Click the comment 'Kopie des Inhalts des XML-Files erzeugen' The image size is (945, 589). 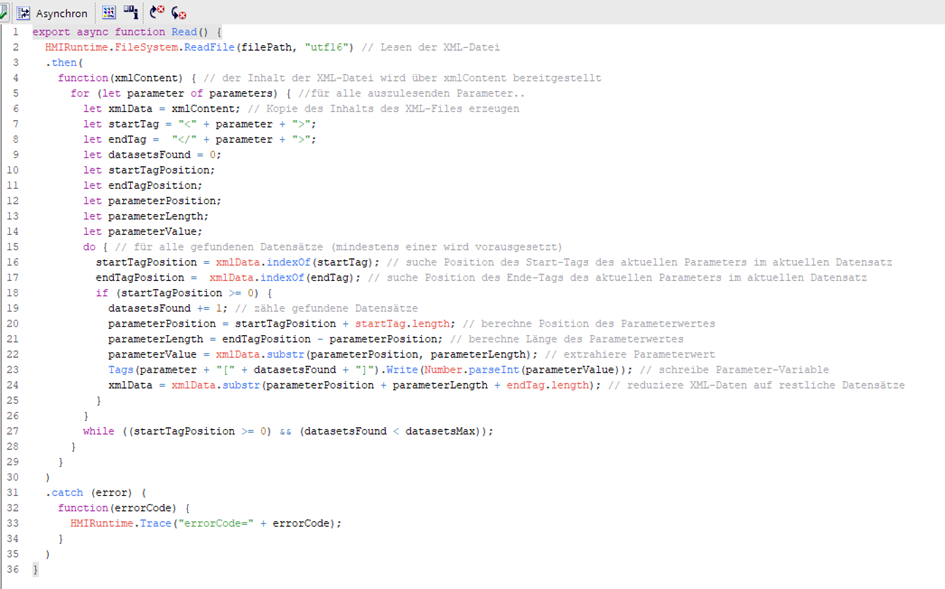(x=392, y=109)
